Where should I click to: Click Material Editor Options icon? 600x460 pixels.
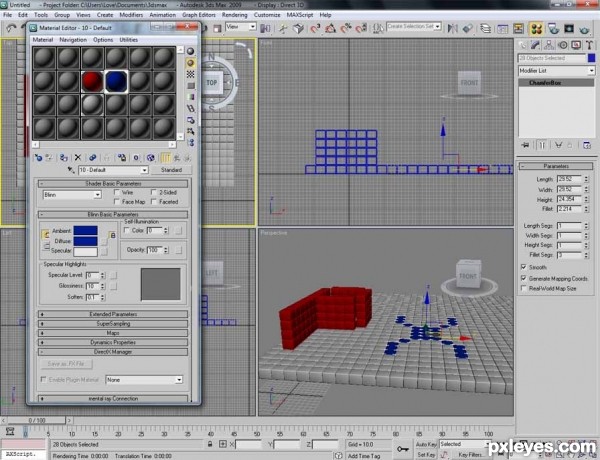click(x=191, y=120)
